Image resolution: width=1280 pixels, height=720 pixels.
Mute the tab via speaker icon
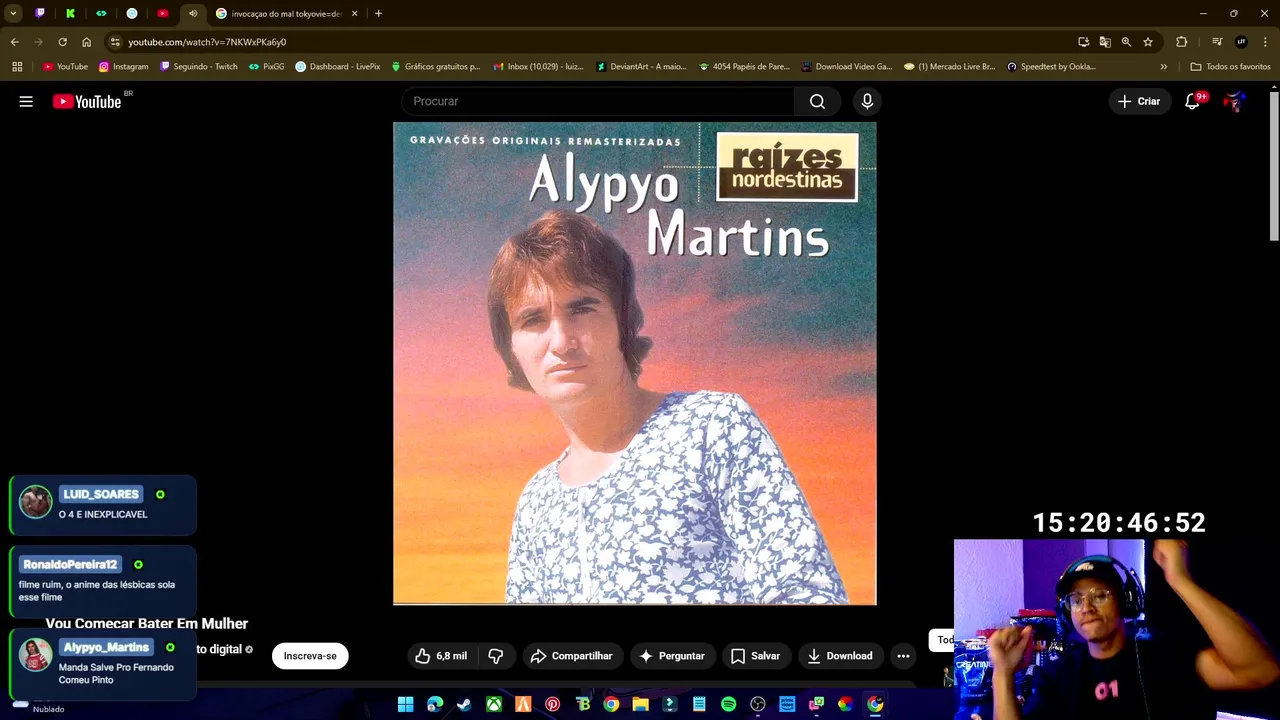(x=193, y=14)
